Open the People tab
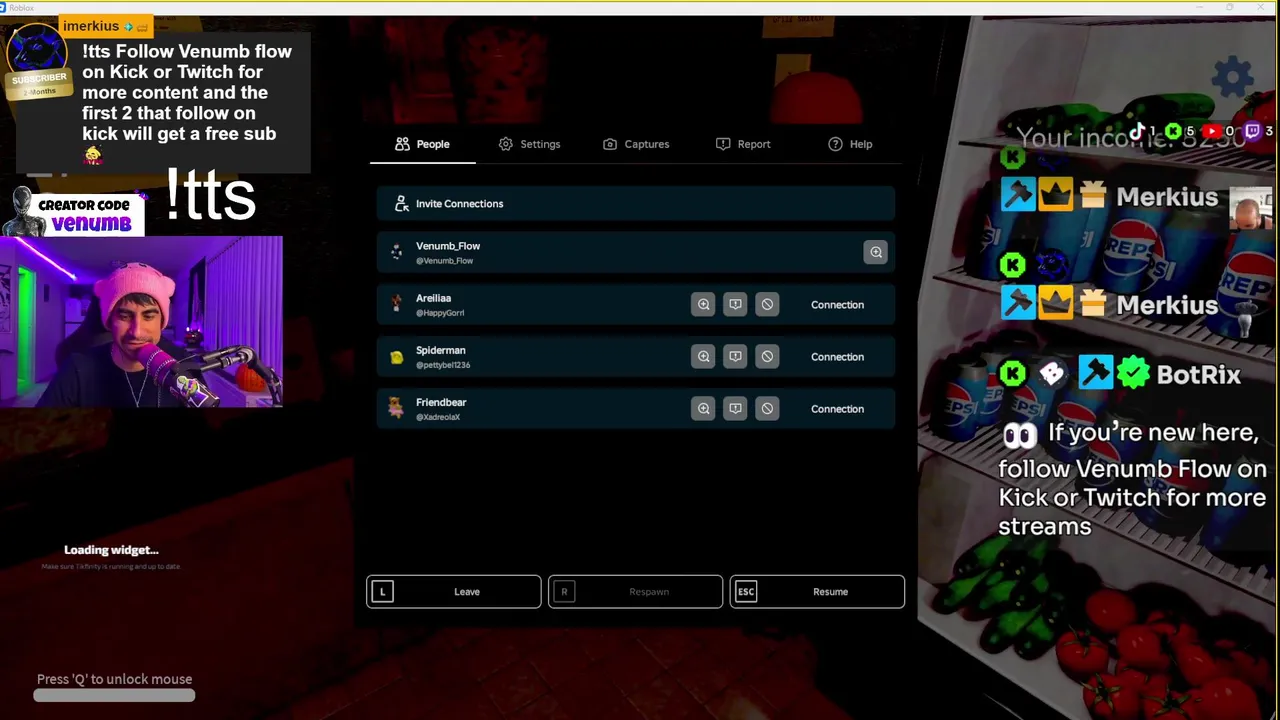The height and width of the screenshot is (720, 1280). pos(422,144)
